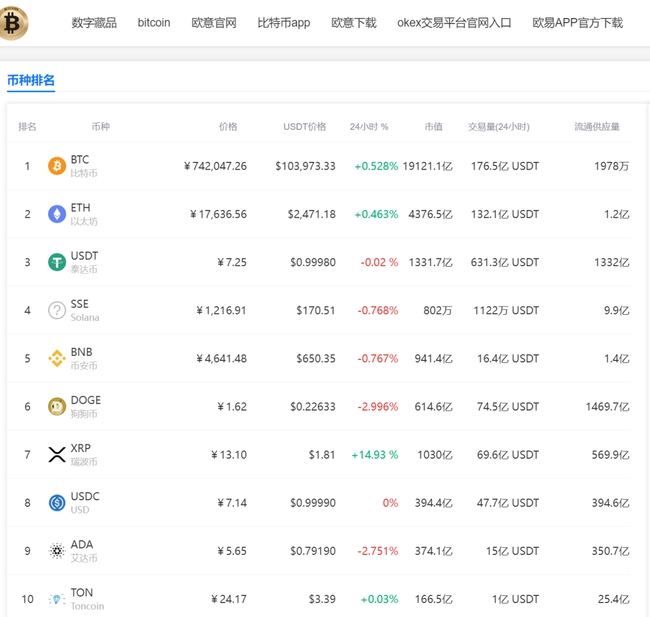650x617 pixels.
Task: Click XRP market cap 1030亿
Action: pyautogui.click(x=435, y=455)
